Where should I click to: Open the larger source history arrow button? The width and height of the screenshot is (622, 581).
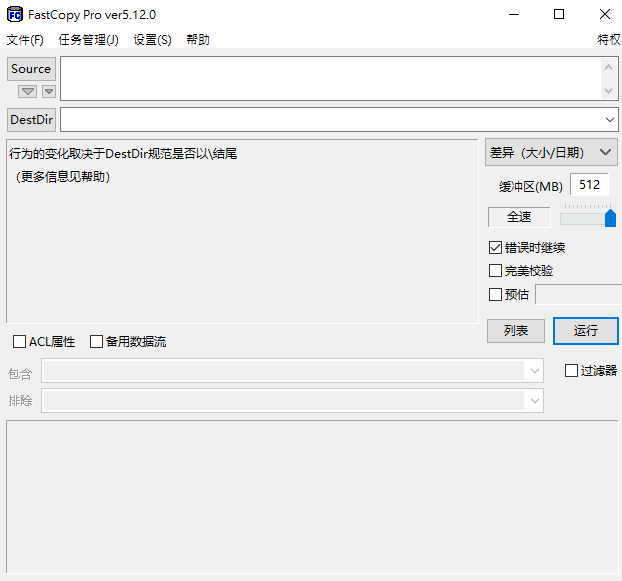[x=27, y=92]
